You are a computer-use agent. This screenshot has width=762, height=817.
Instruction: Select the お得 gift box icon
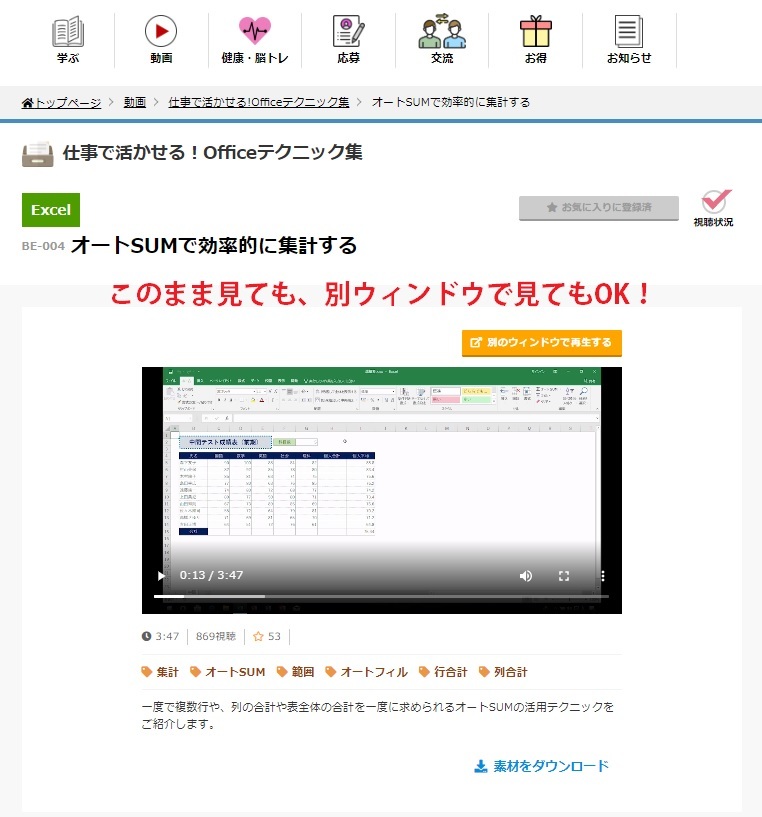(536, 32)
